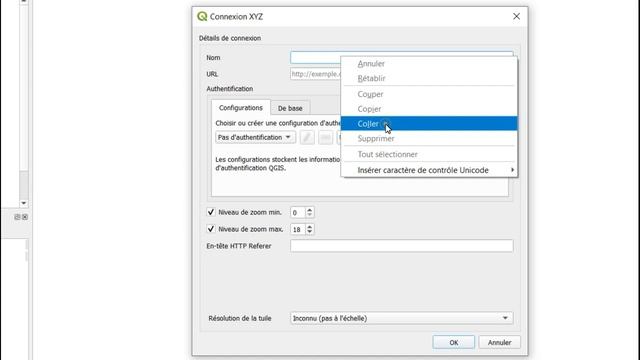
Task: Decrease the zoom max. value with down arrow
Action: coord(309,232)
